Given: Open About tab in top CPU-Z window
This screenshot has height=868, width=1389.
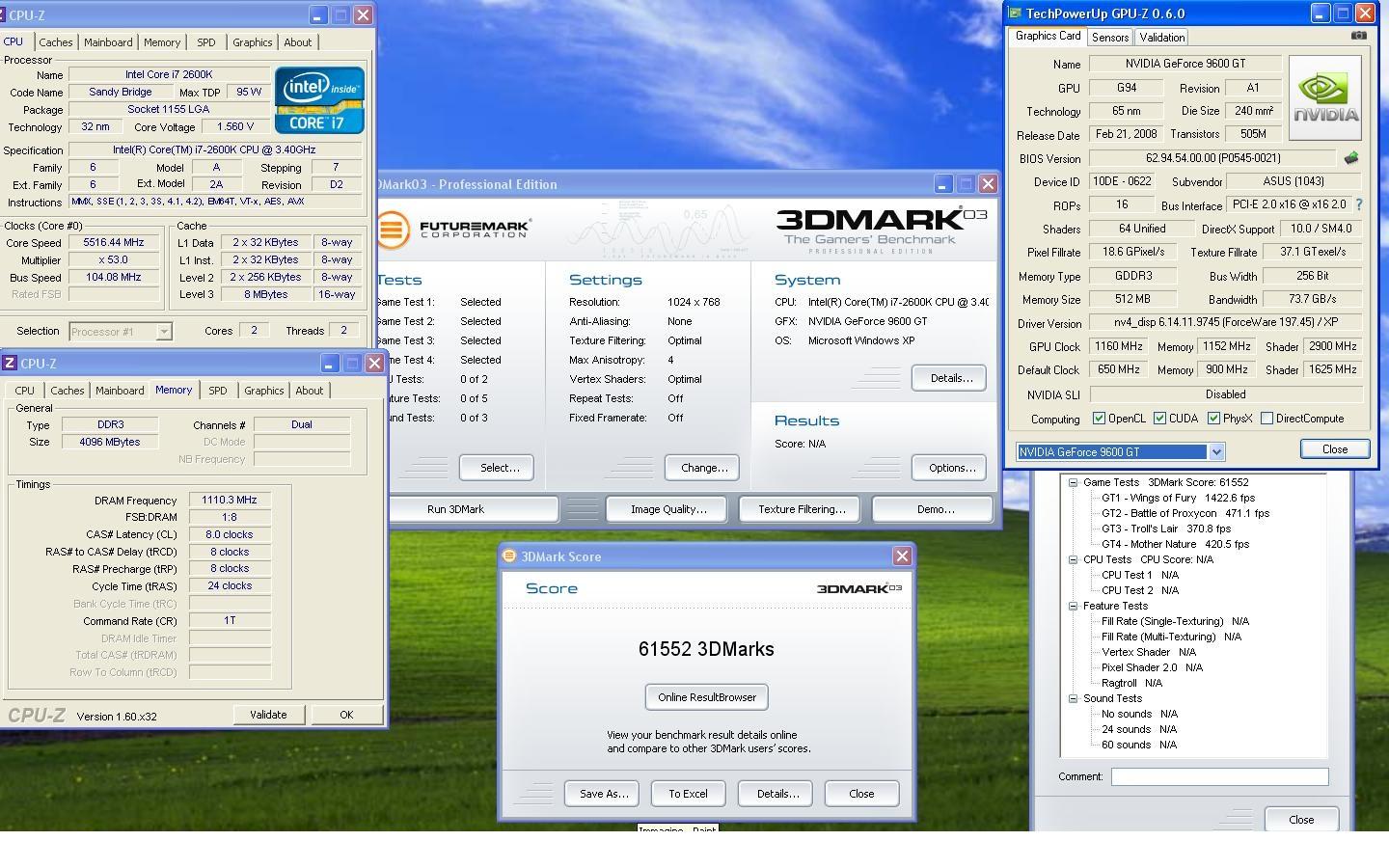Looking at the screenshot, I should (x=297, y=42).
